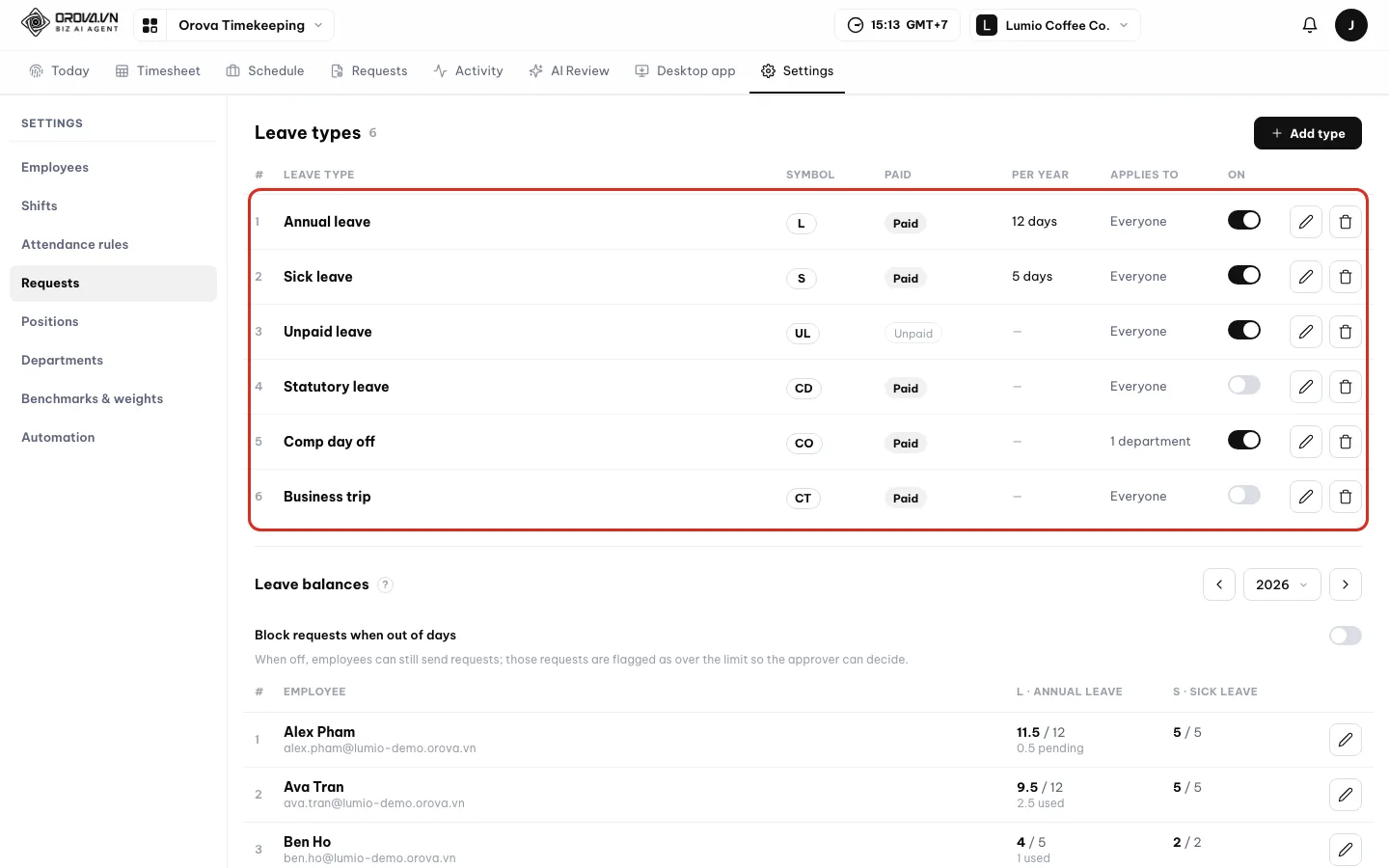Open the Lumio Coffee Co. company dropdown

(x=1054, y=25)
